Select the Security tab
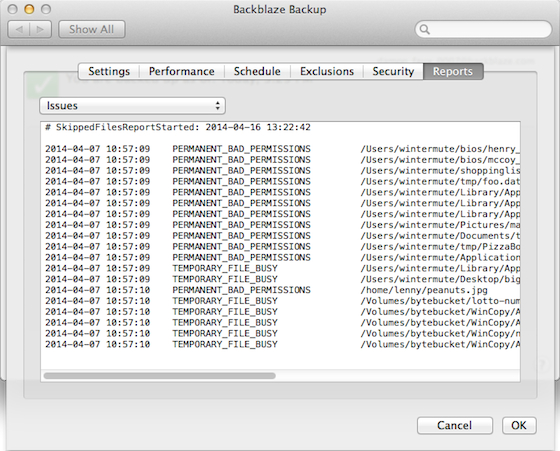Viewport: 560px width, 451px height. [x=393, y=71]
